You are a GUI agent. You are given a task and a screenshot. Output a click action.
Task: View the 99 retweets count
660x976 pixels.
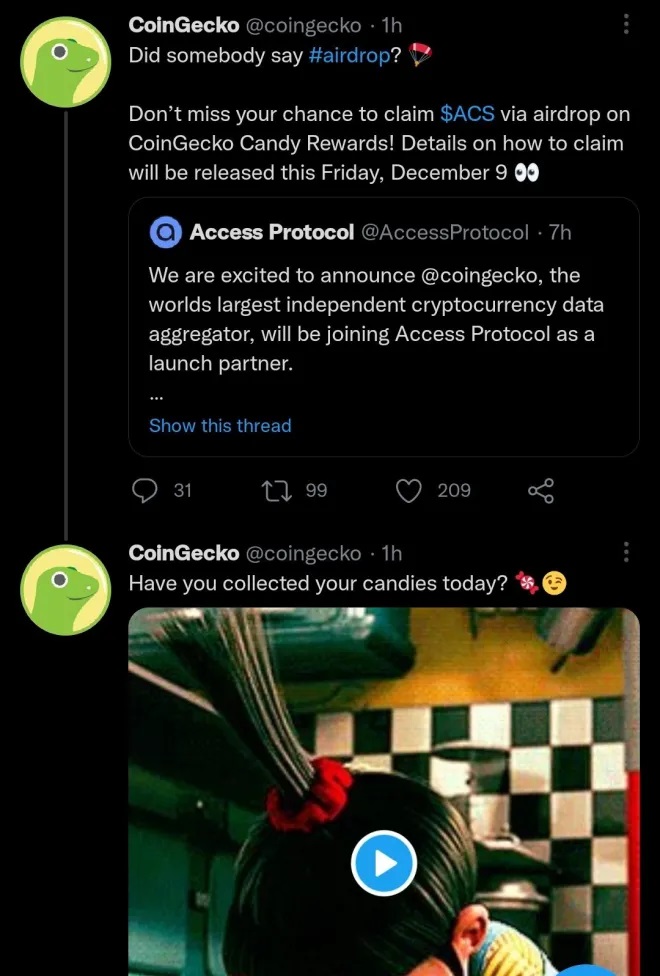click(316, 490)
